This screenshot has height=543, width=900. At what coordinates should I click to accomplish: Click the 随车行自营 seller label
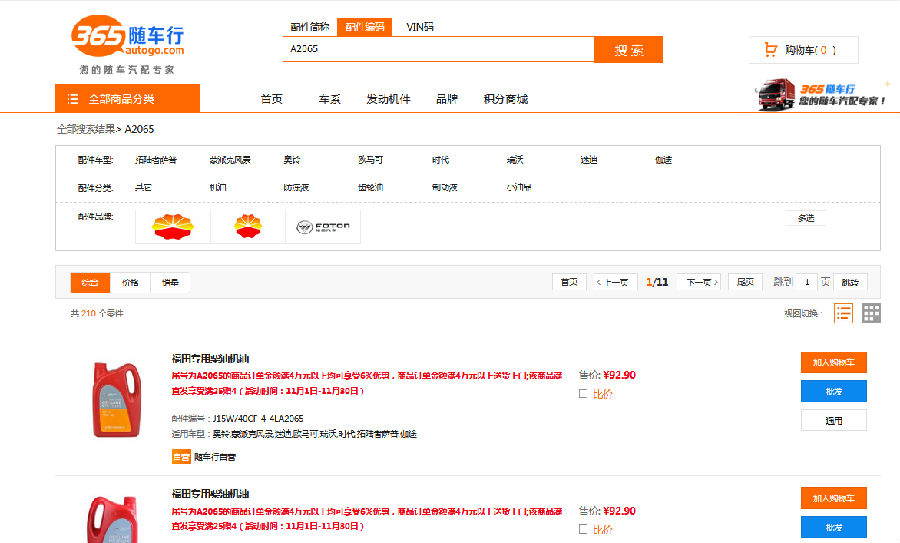(215, 457)
